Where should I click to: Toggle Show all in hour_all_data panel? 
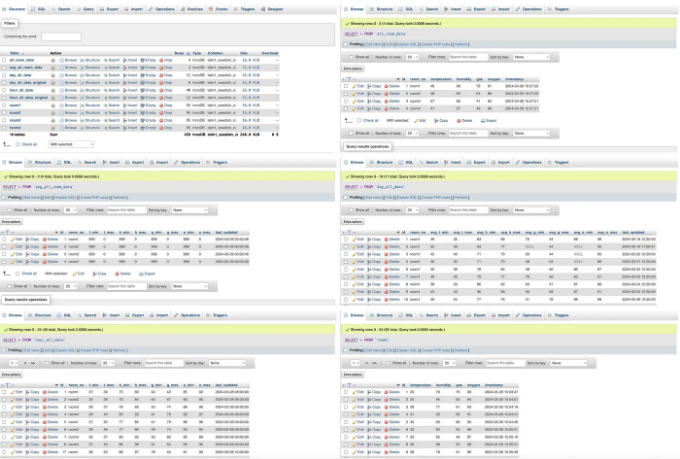[47, 363]
